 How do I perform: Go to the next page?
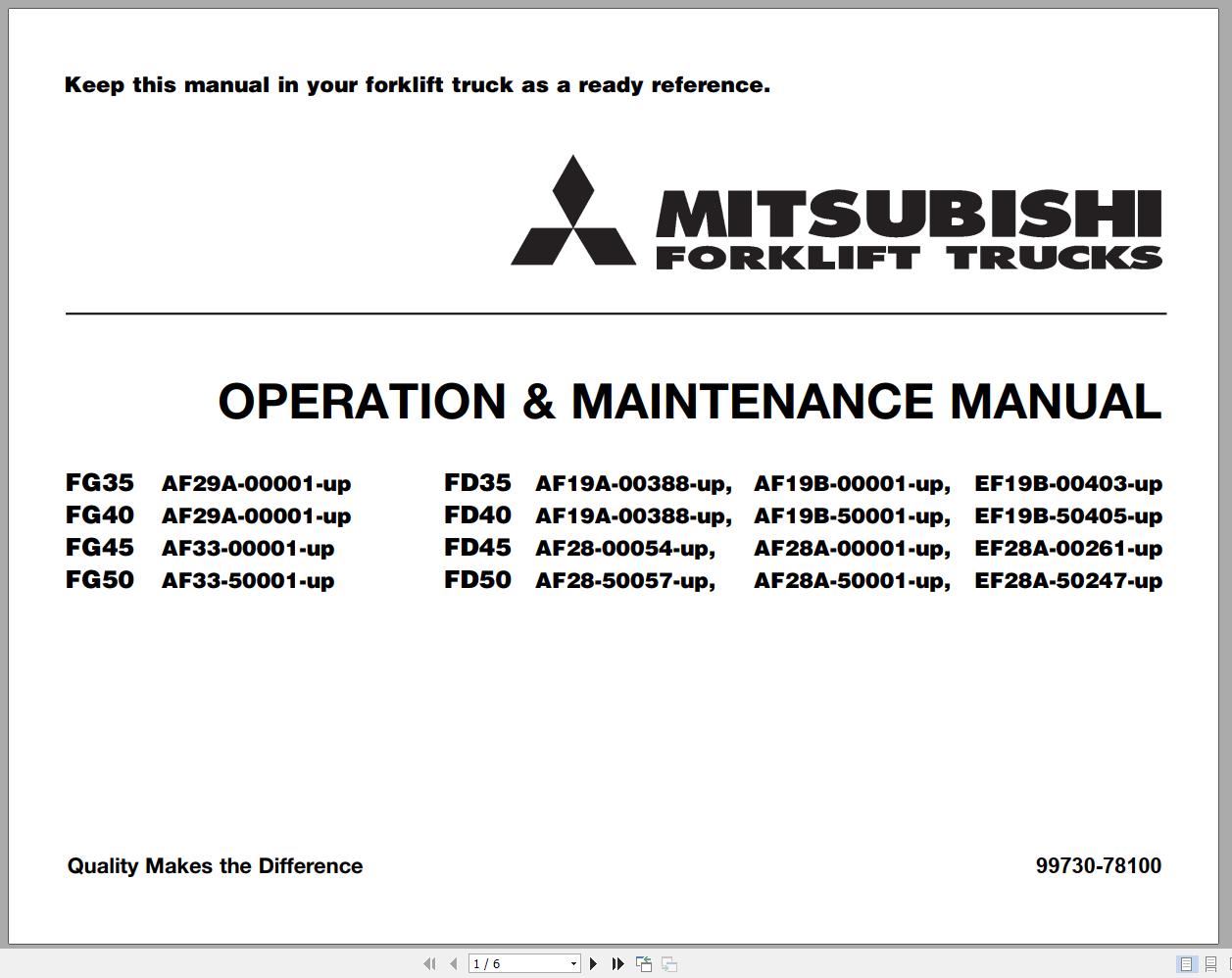593,964
